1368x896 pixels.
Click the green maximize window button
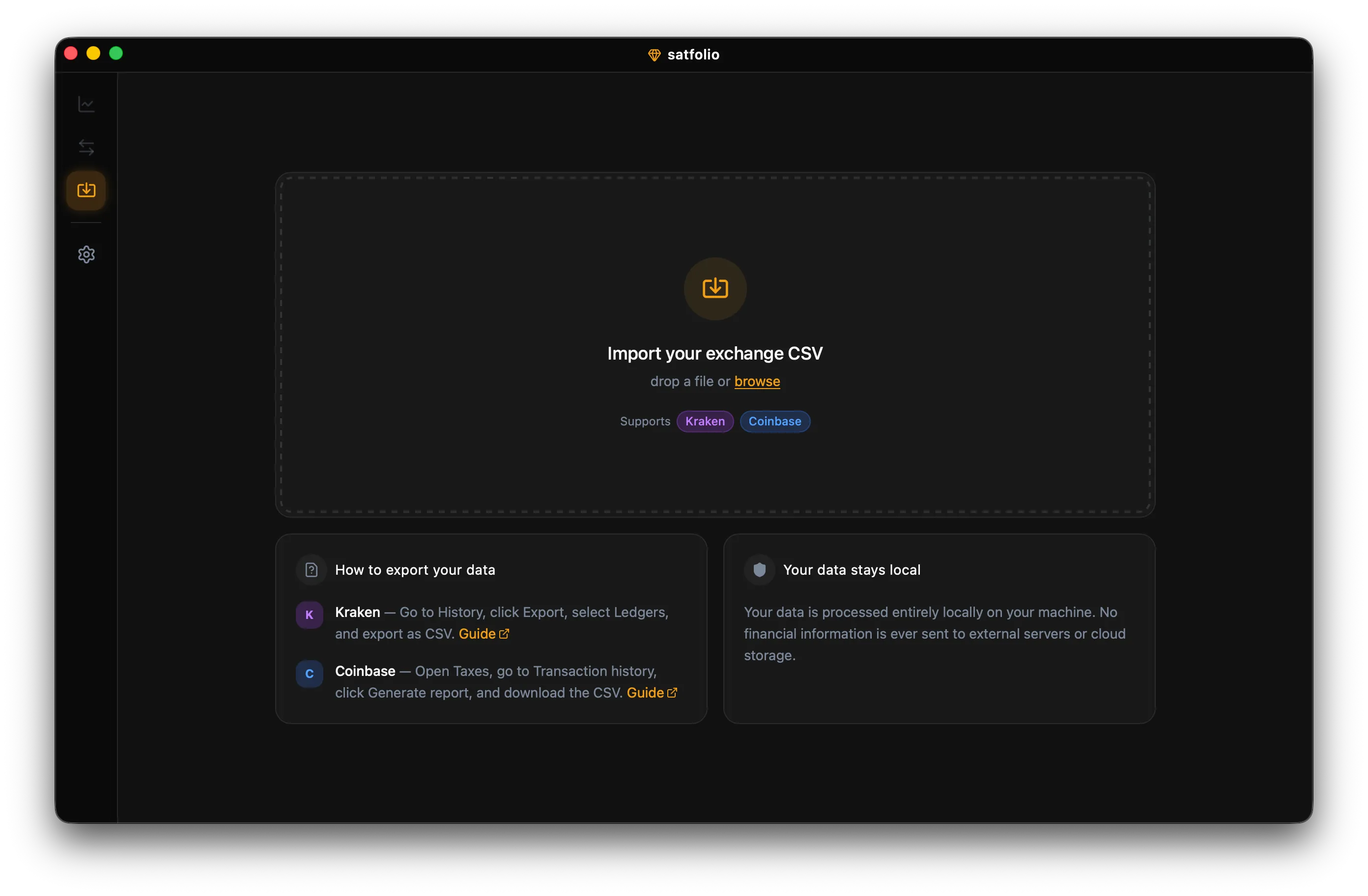pyautogui.click(x=116, y=53)
